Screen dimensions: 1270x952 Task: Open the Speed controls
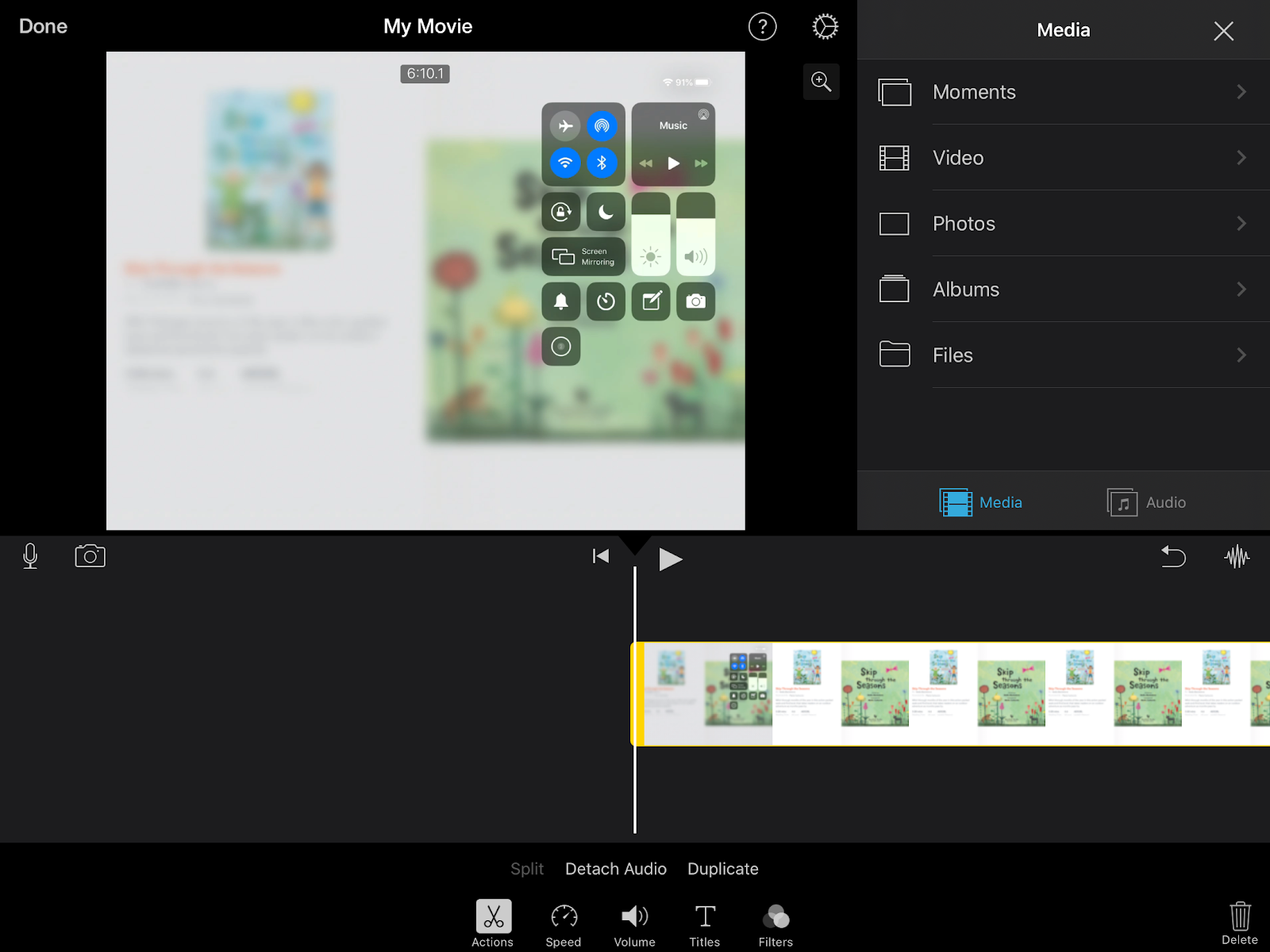564,925
